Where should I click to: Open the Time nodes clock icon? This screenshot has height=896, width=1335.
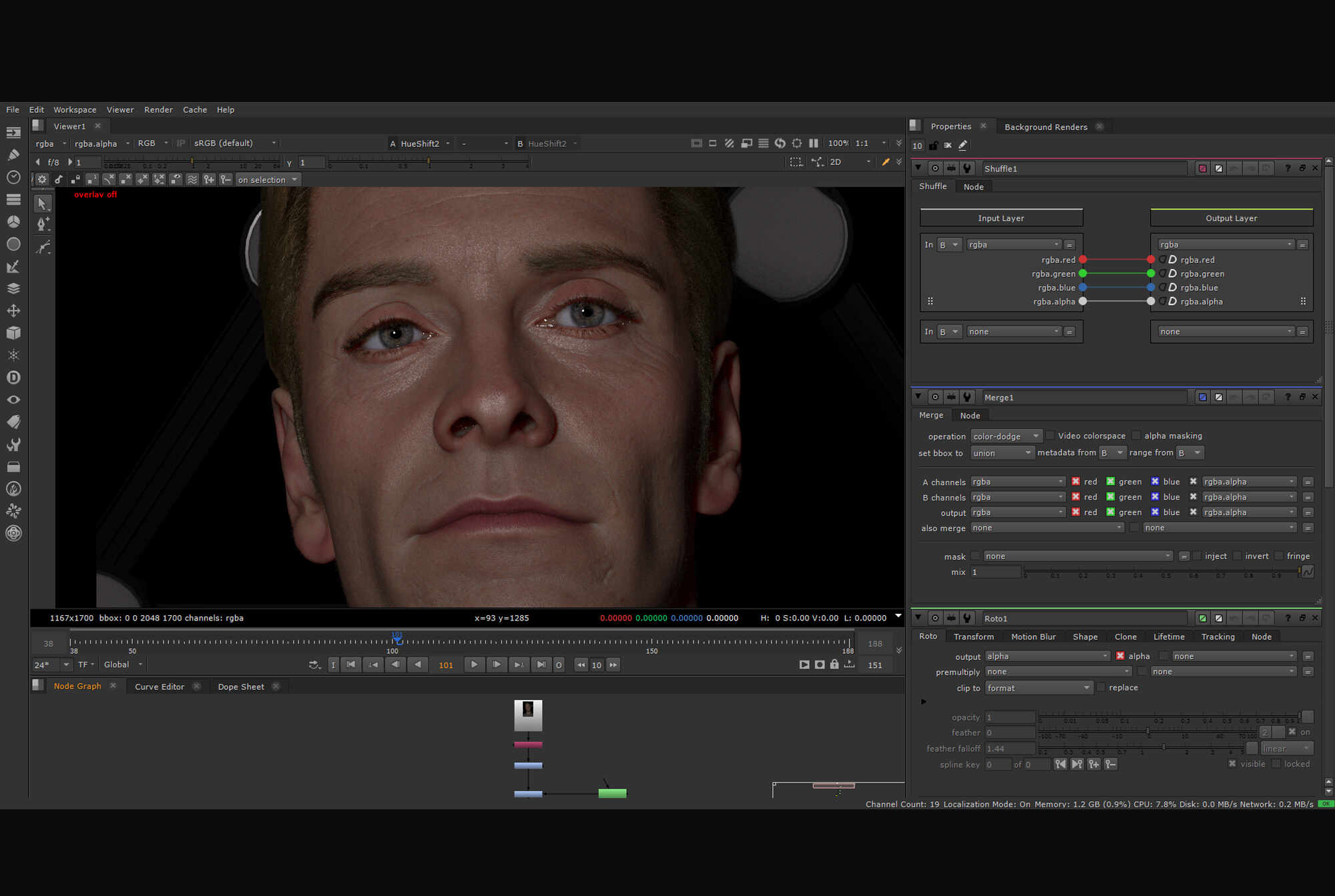point(13,177)
